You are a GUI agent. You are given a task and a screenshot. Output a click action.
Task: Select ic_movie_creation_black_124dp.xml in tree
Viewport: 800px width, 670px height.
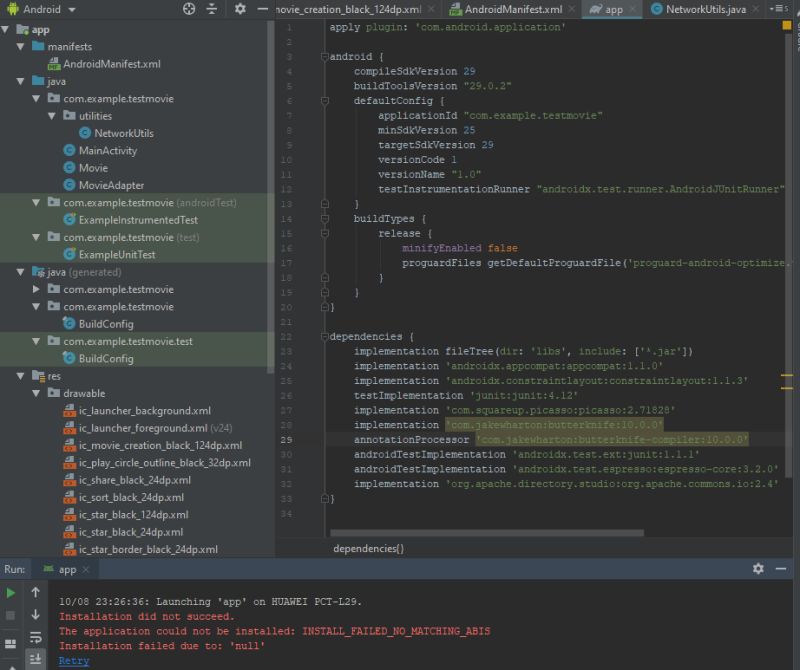[153, 446]
